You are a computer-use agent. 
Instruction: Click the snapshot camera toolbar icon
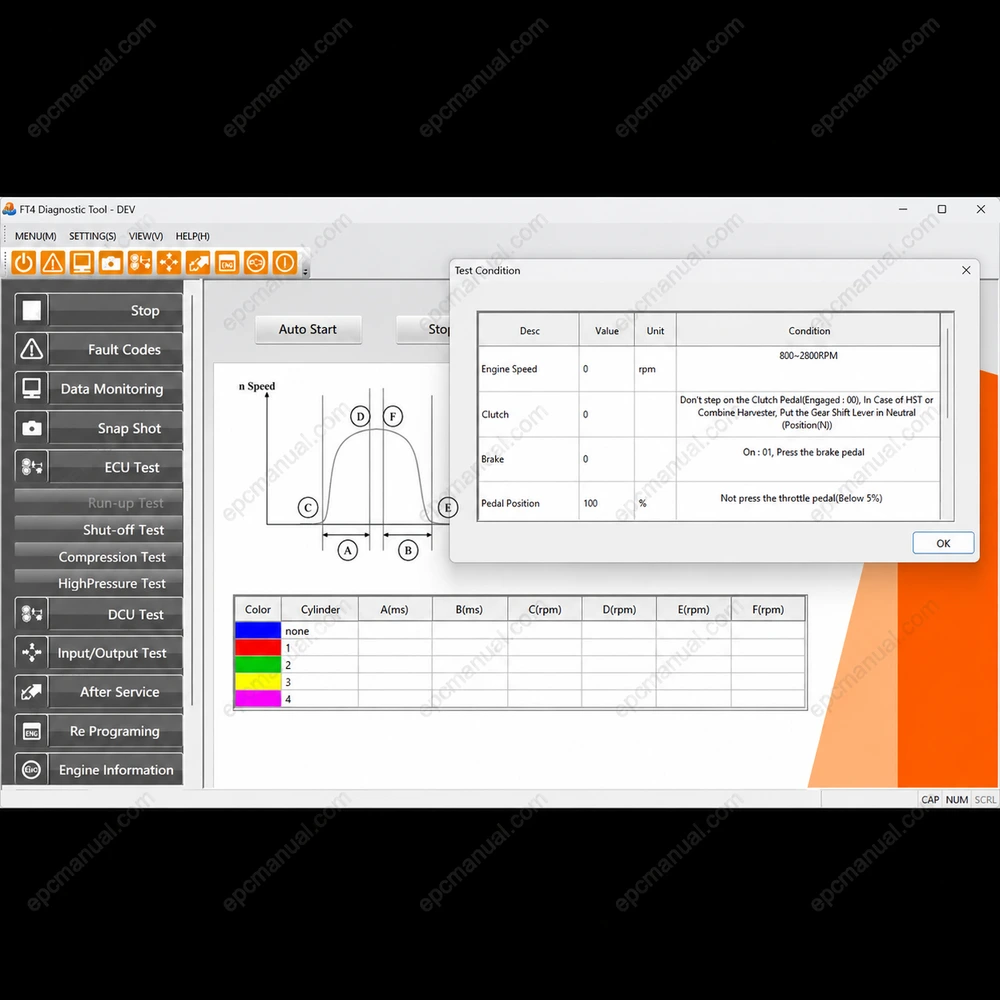tap(111, 262)
